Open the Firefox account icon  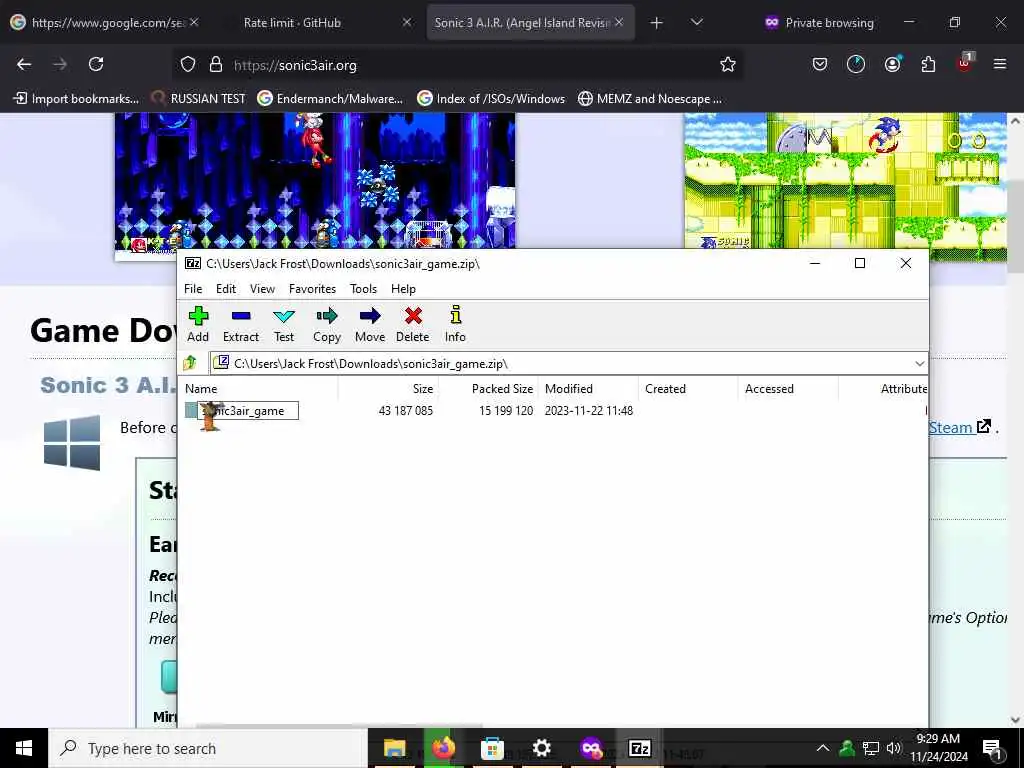[892, 64]
